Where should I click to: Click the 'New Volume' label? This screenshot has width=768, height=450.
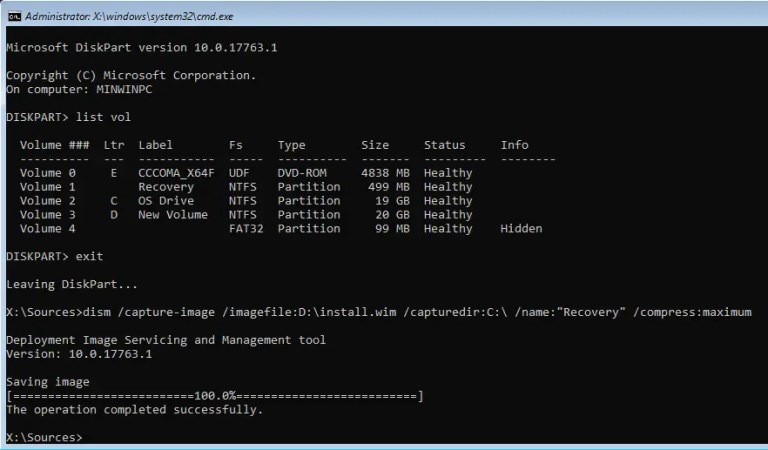click(x=173, y=215)
